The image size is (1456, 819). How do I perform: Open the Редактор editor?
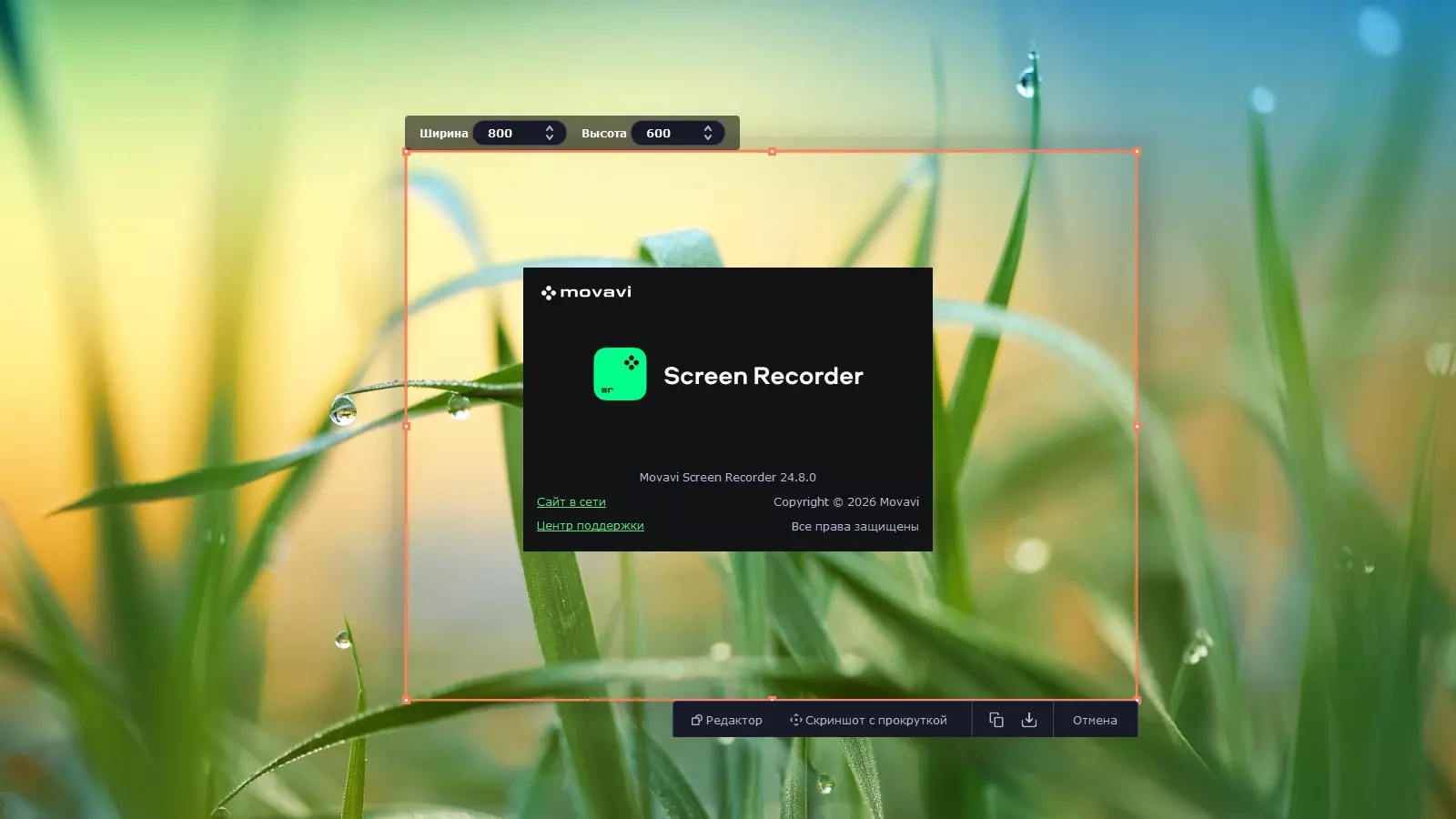(726, 720)
